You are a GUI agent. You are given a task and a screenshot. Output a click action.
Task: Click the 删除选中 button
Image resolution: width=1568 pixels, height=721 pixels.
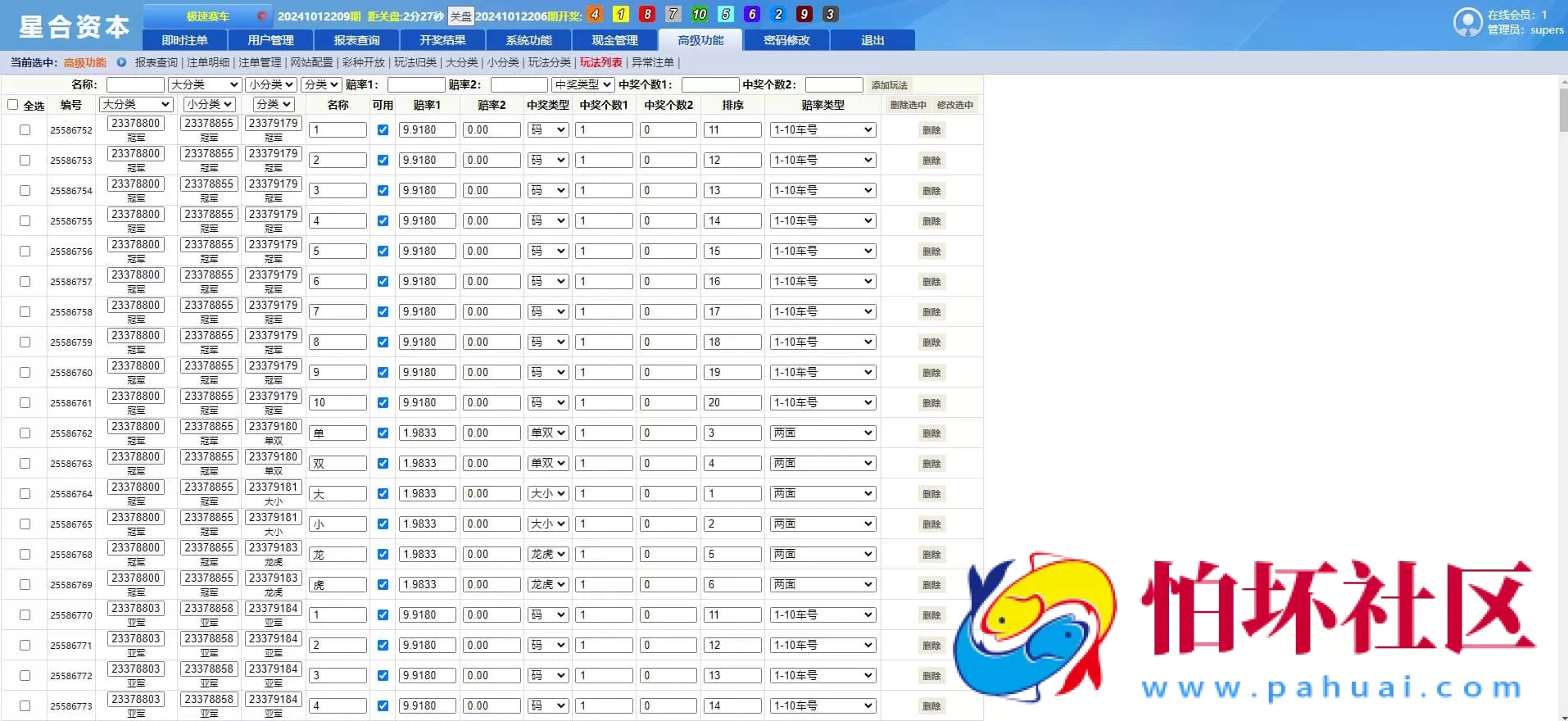908,105
